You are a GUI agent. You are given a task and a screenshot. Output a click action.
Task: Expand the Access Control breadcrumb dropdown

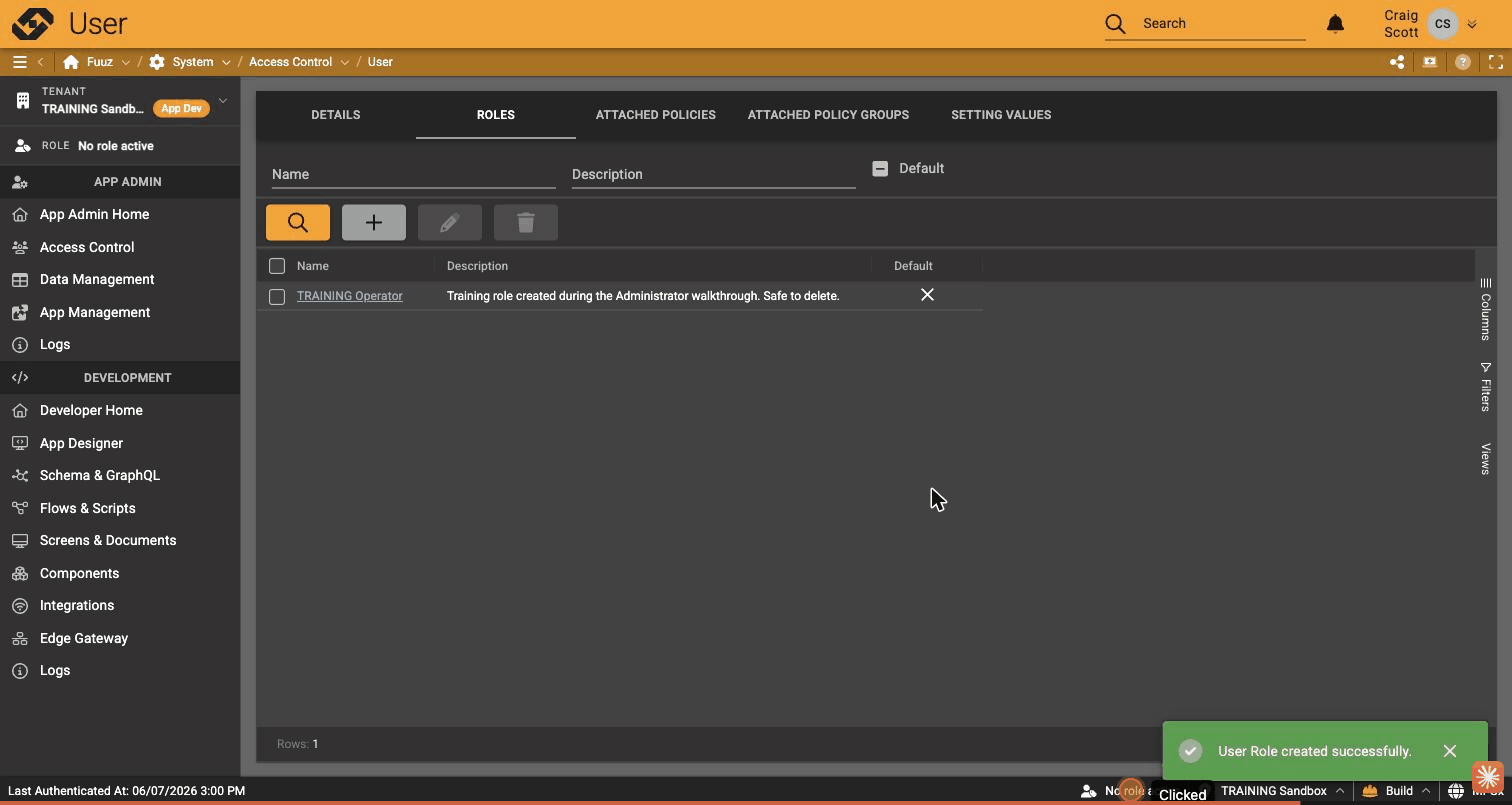click(x=344, y=62)
